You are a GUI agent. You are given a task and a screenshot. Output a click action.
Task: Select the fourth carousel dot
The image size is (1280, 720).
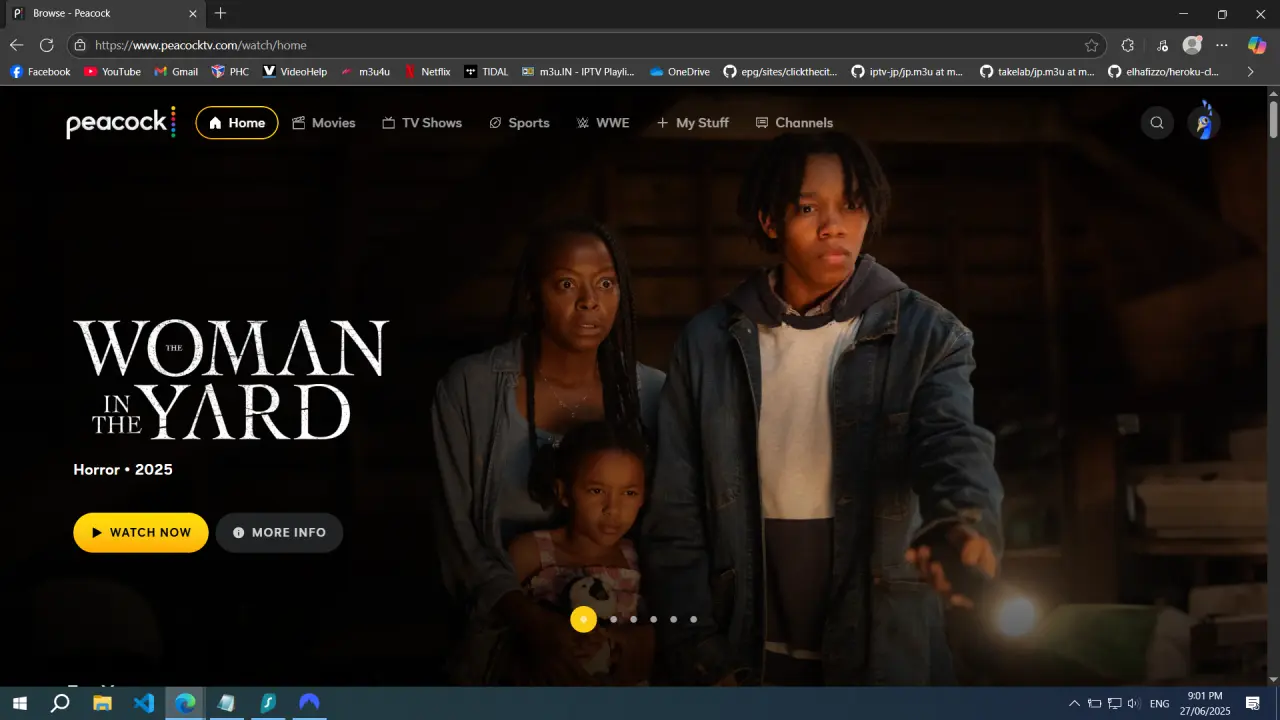click(653, 619)
